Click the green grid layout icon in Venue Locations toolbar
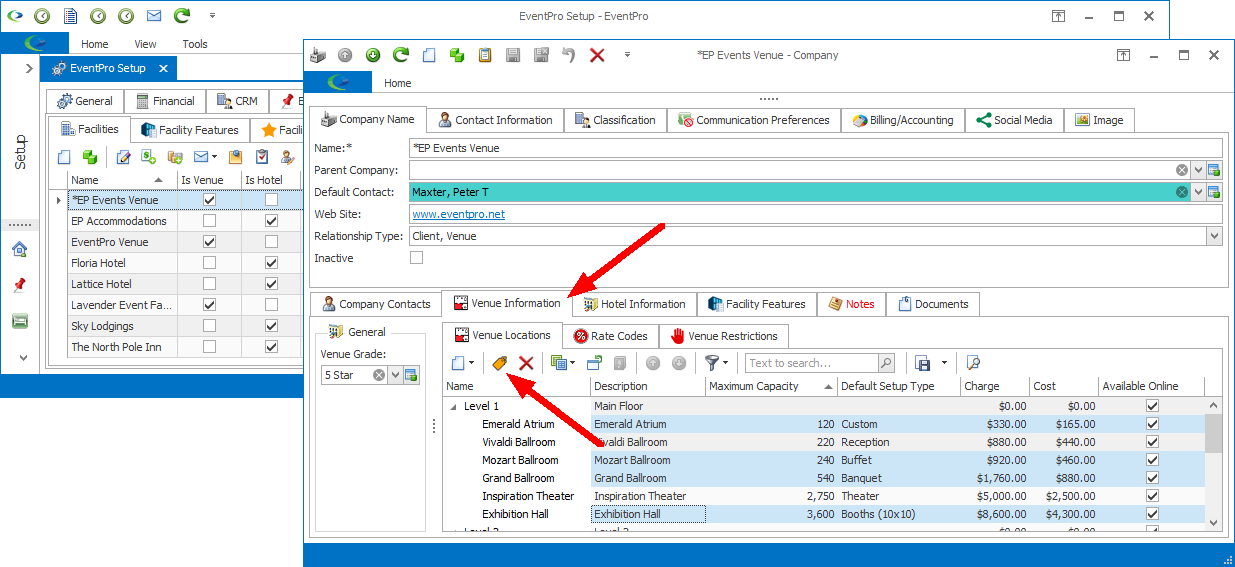The height and width of the screenshot is (567, 1235). tap(559, 363)
